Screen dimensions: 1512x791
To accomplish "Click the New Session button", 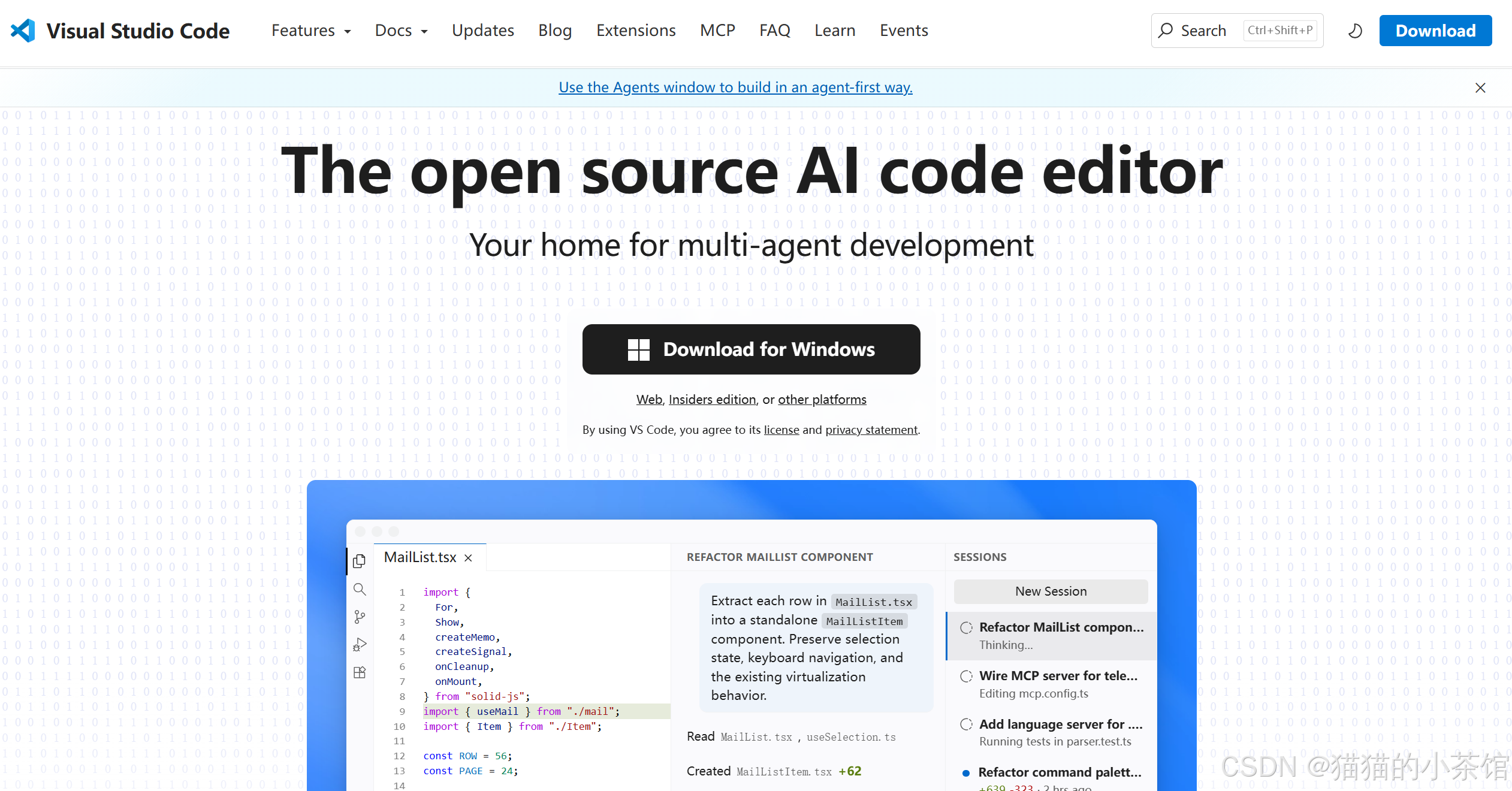I will tap(1051, 591).
